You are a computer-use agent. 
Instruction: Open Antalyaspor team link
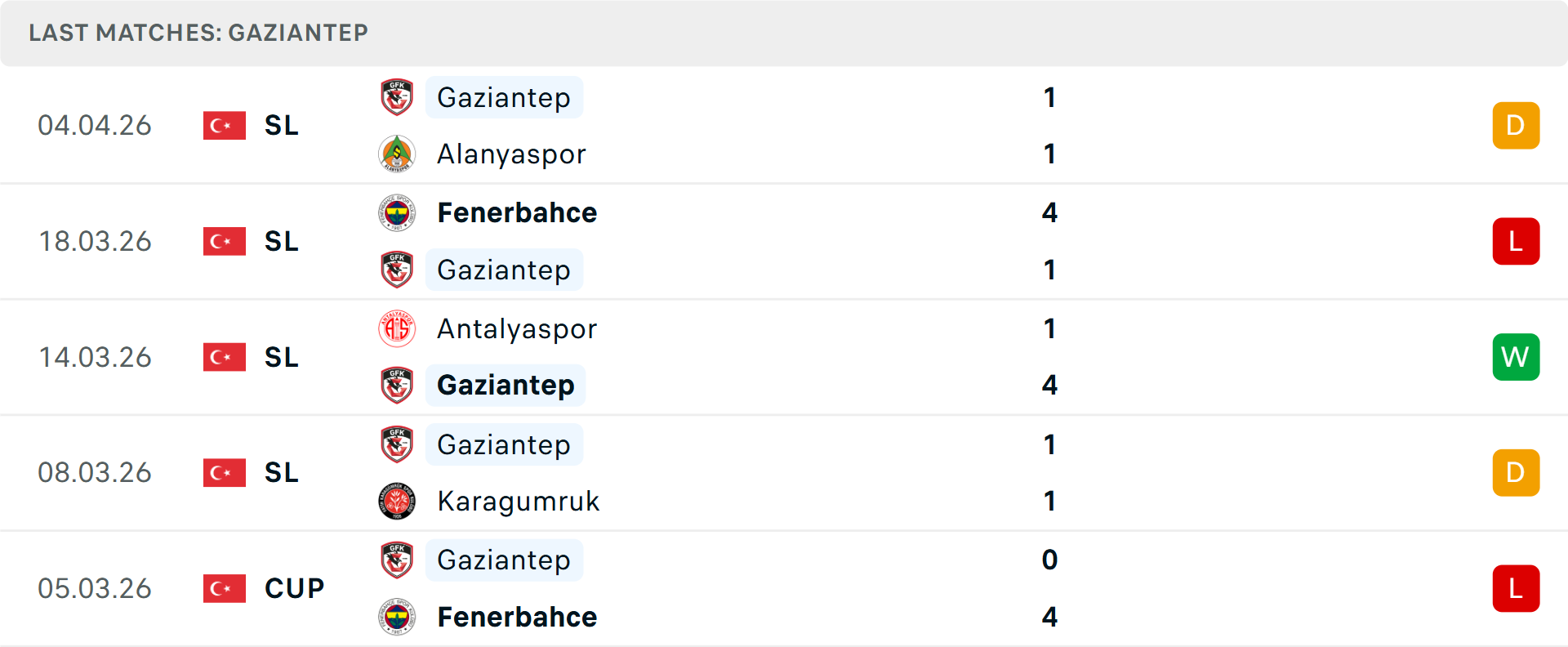coord(517,328)
